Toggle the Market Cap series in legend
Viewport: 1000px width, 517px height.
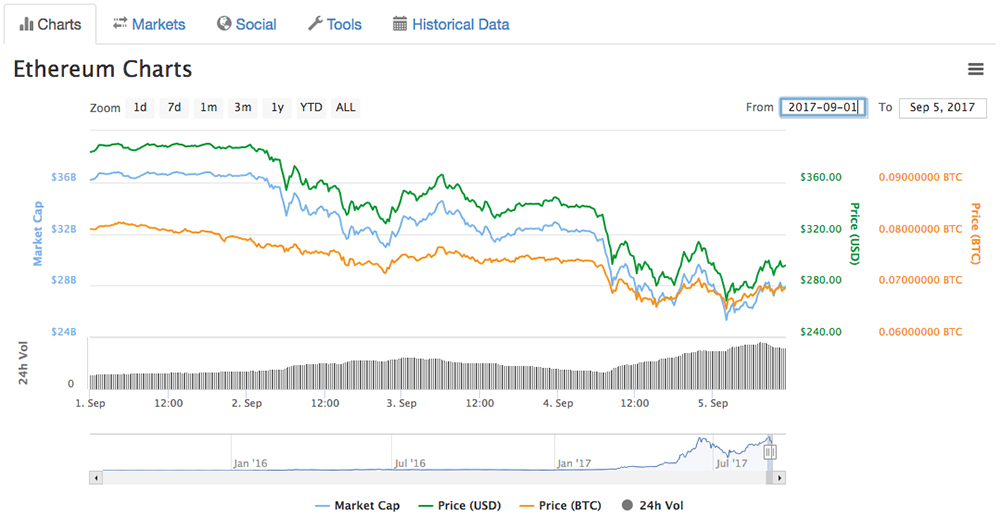358,506
